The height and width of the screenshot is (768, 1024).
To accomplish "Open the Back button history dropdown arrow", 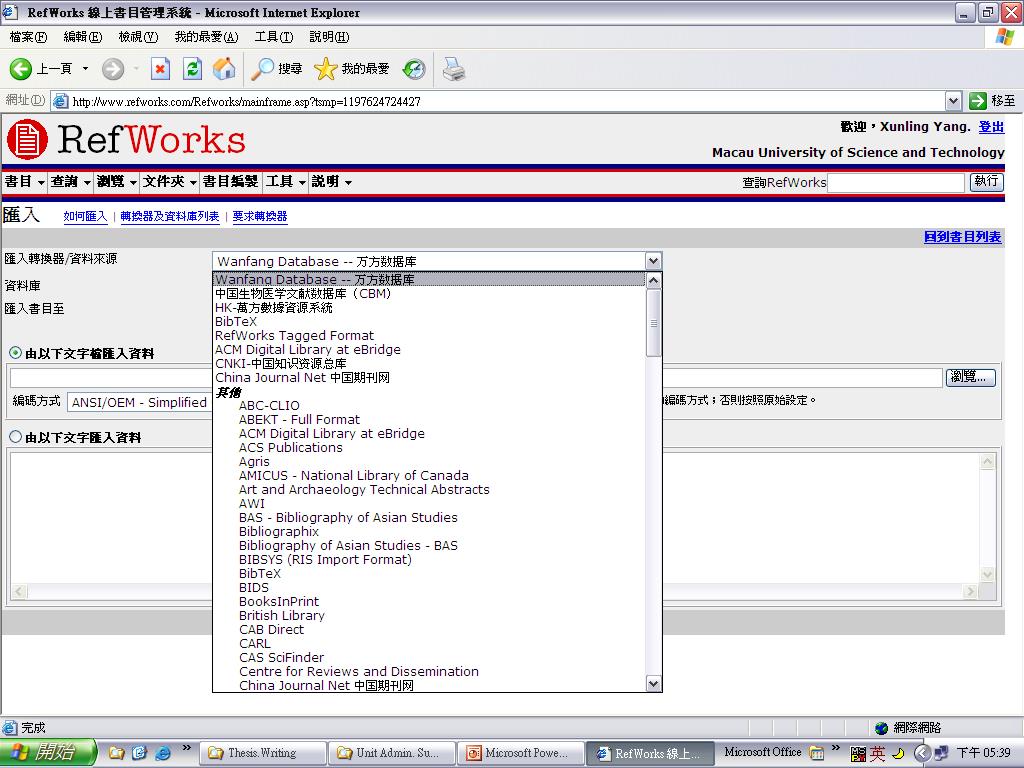I will [85, 69].
